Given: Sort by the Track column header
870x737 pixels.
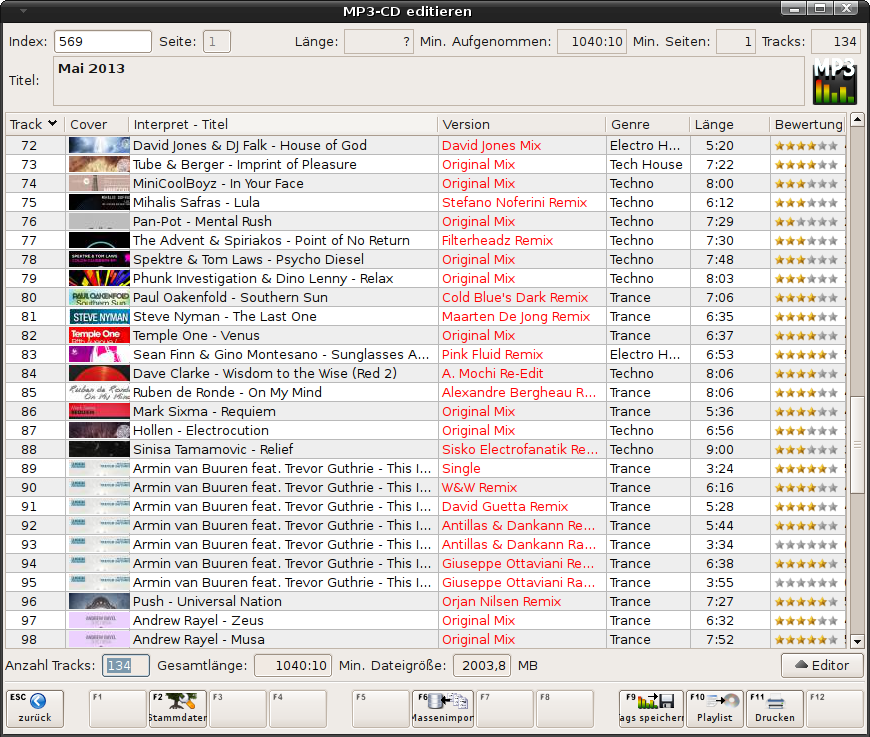Looking at the screenshot, I should [x=33, y=124].
